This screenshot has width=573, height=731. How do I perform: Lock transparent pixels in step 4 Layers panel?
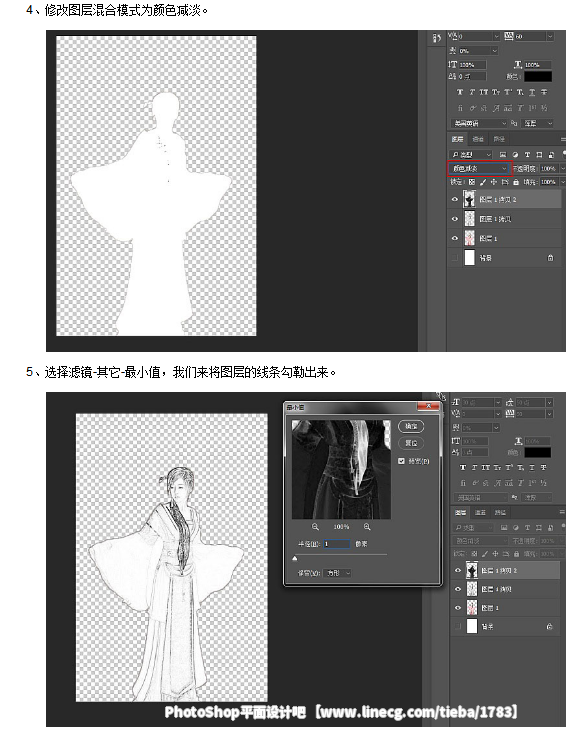tap(472, 182)
